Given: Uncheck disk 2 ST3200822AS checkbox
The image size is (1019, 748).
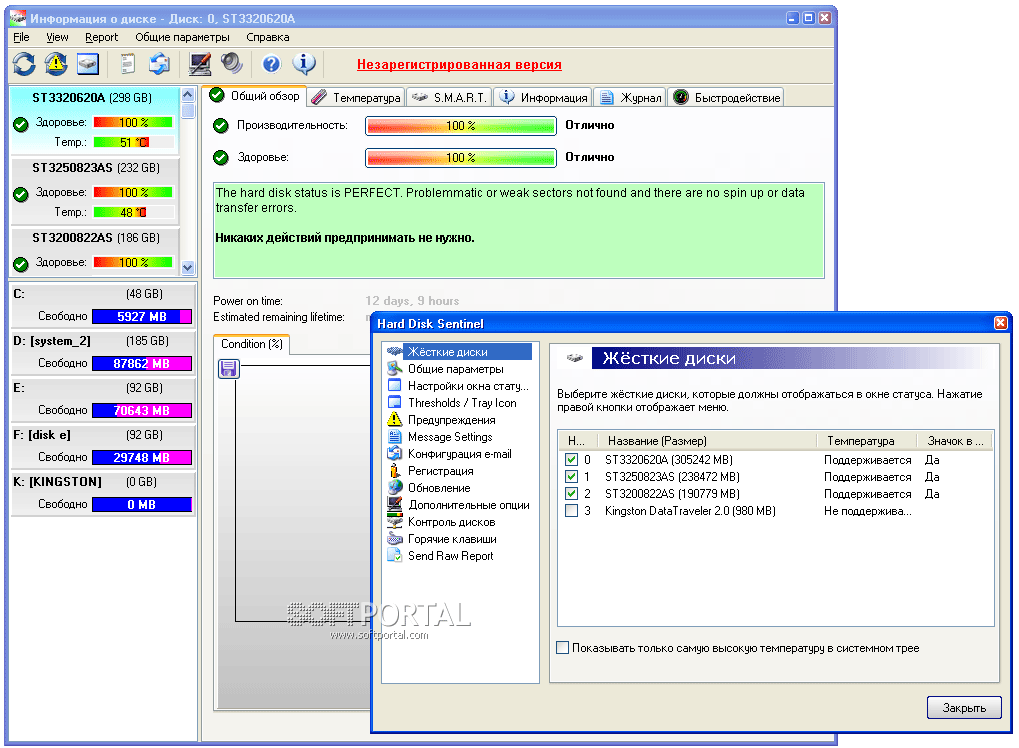Looking at the screenshot, I should pos(571,493).
